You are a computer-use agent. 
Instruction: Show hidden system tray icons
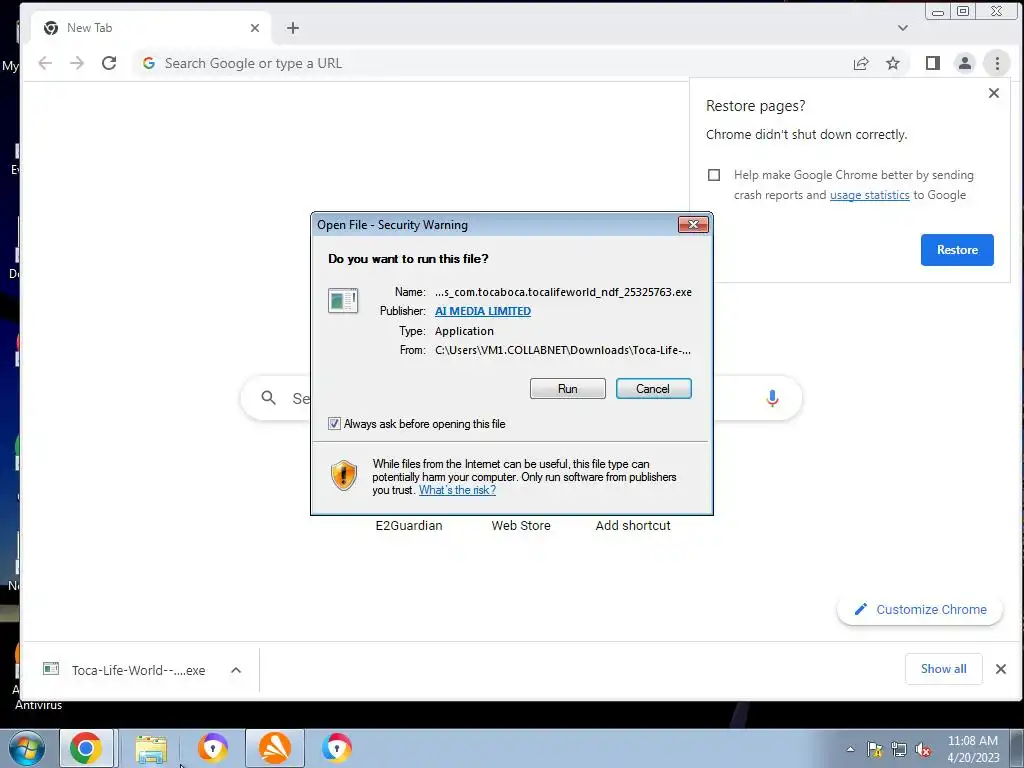(x=850, y=749)
